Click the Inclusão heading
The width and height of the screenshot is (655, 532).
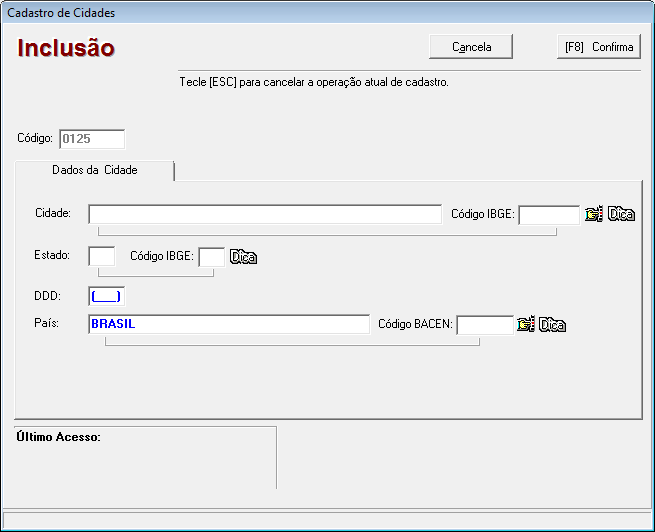pos(66,48)
